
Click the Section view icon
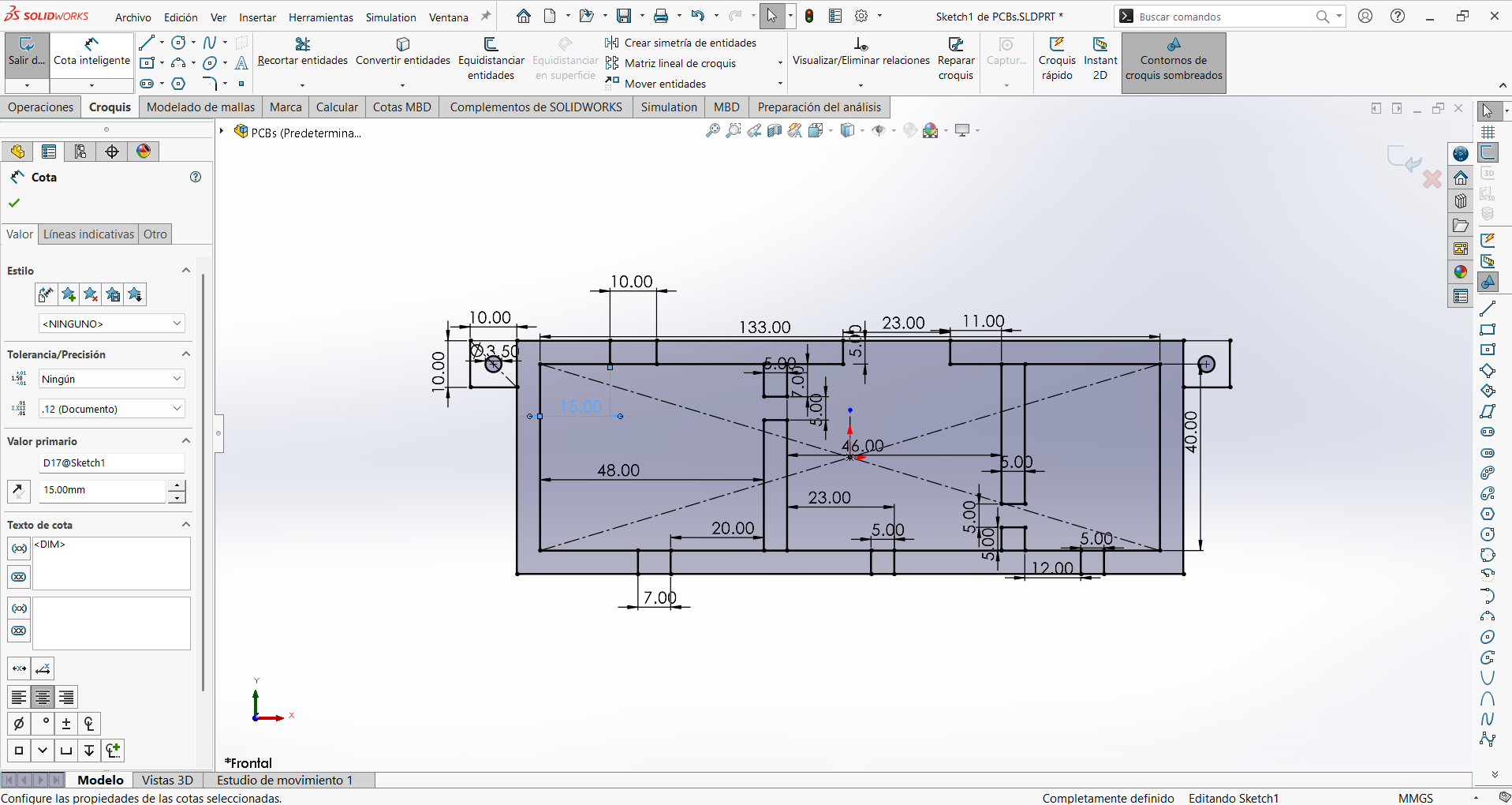pos(775,130)
